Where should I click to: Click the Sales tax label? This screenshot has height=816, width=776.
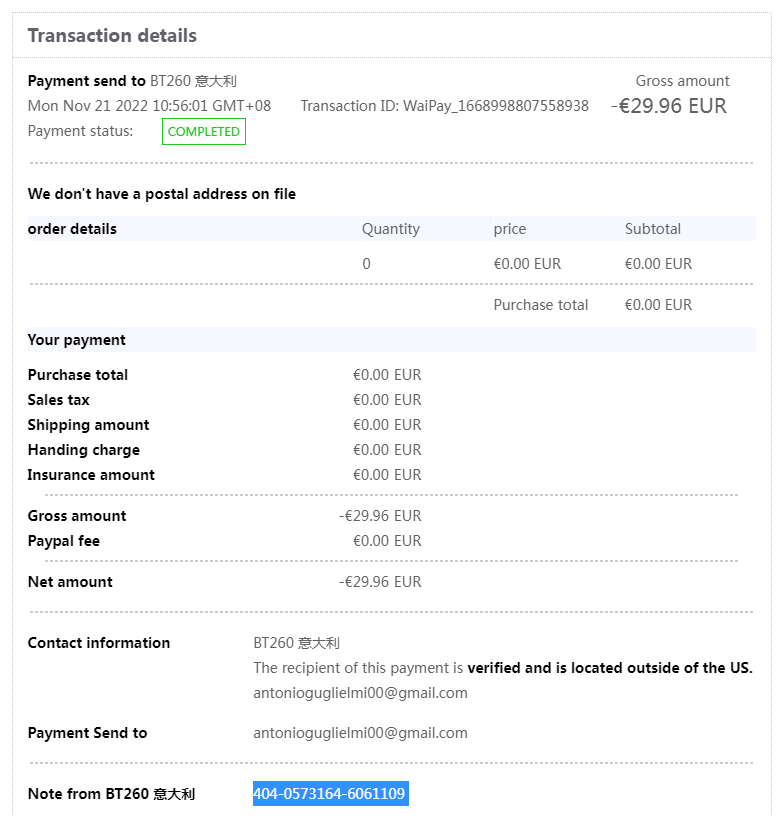pos(58,400)
